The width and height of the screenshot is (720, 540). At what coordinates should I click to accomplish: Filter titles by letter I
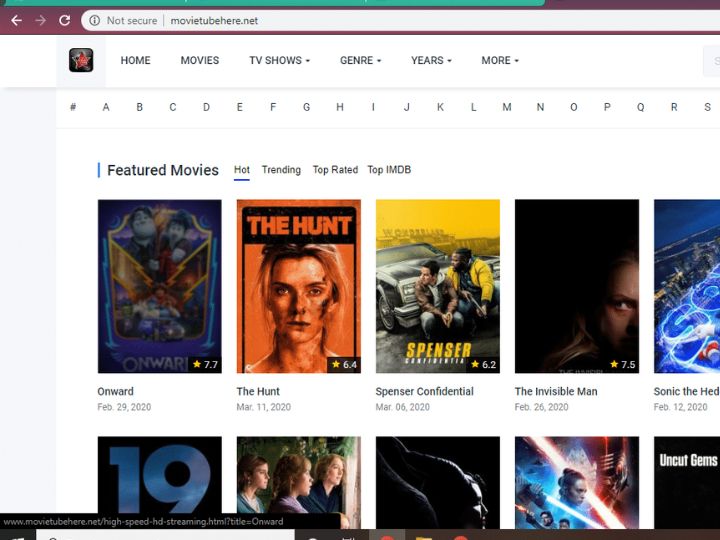click(x=373, y=107)
